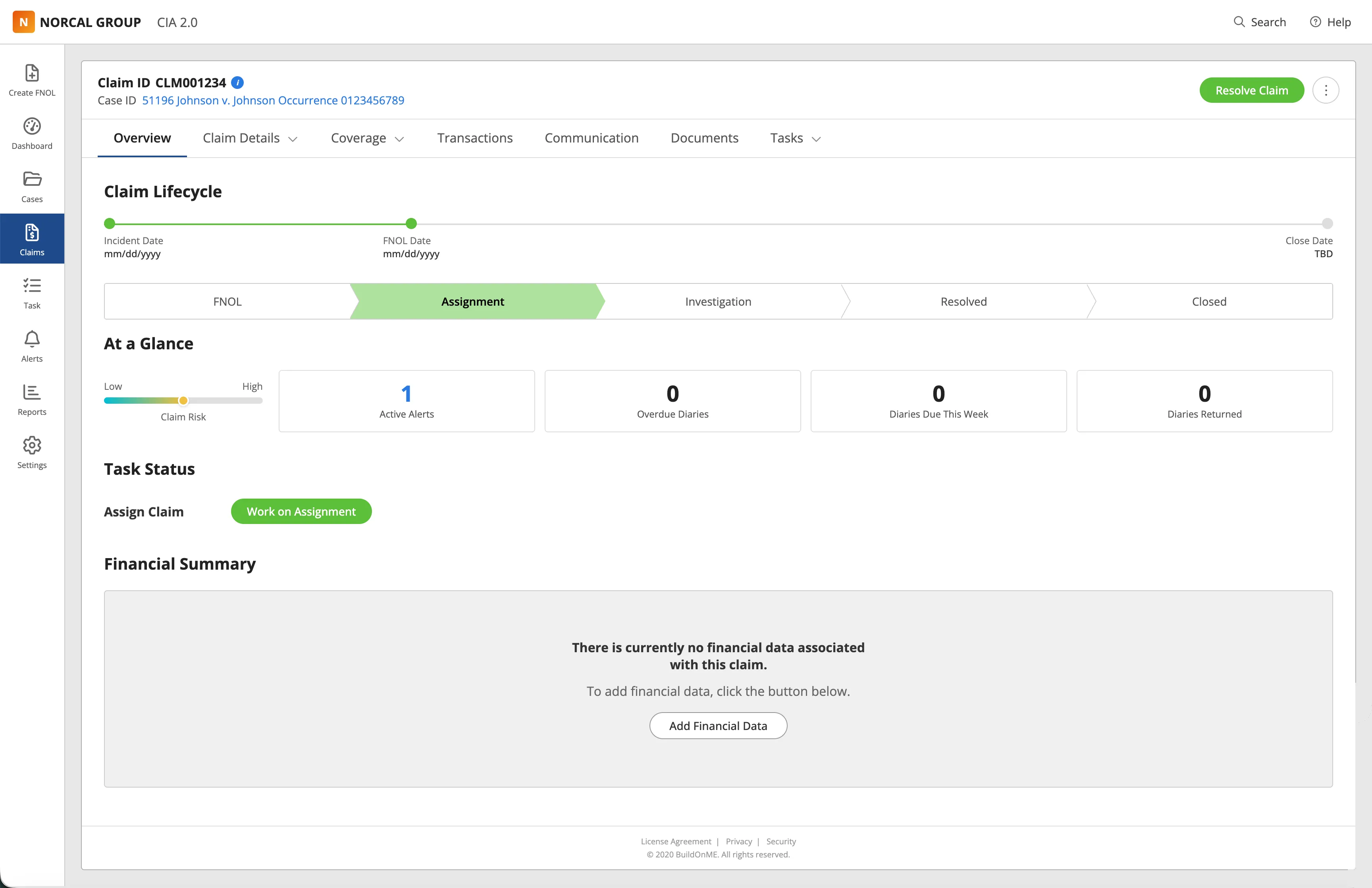Click the Incident Date lifecycle marker
The image size is (1372, 888).
(x=110, y=223)
